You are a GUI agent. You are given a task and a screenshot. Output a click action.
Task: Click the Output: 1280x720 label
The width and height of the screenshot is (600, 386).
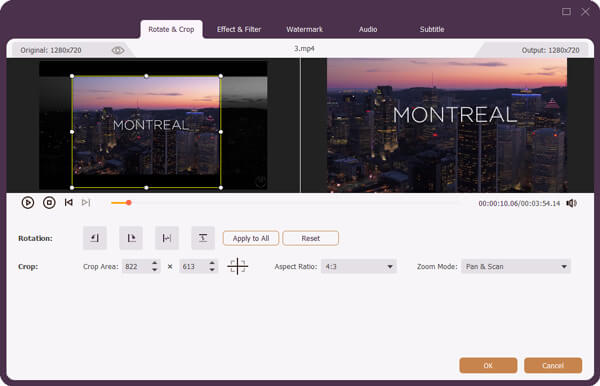[x=550, y=50]
